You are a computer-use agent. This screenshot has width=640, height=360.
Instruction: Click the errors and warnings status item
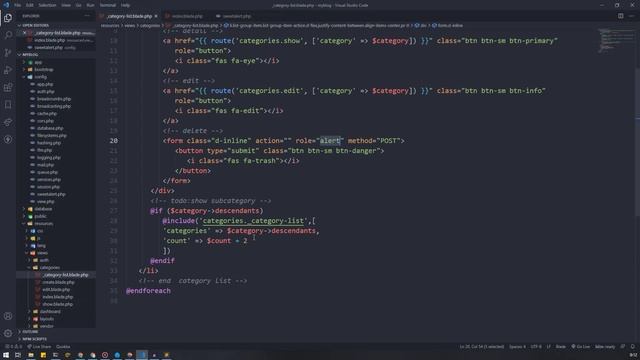point(13,347)
